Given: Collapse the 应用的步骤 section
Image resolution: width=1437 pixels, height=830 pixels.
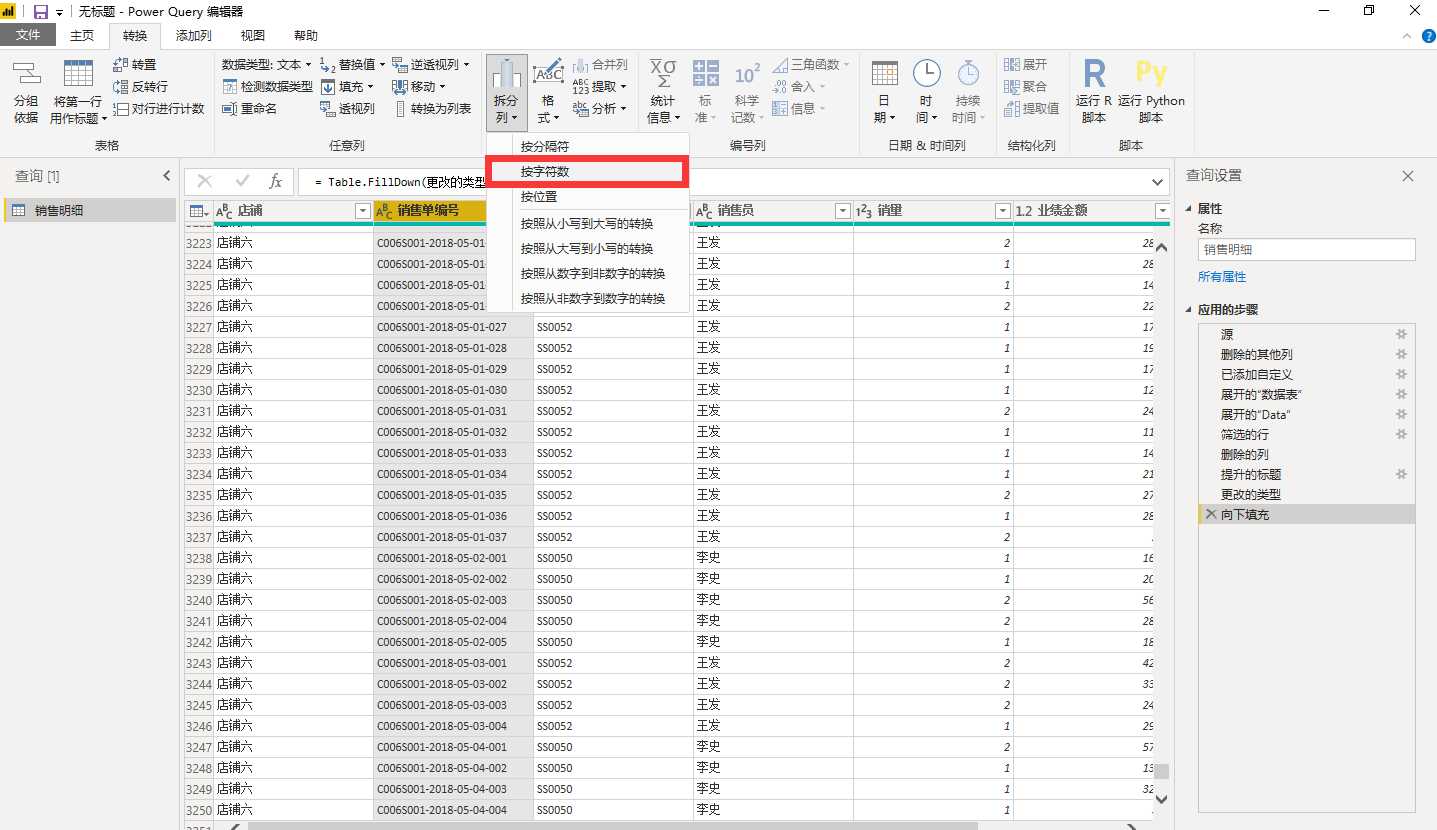Looking at the screenshot, I should [1189, 310].
